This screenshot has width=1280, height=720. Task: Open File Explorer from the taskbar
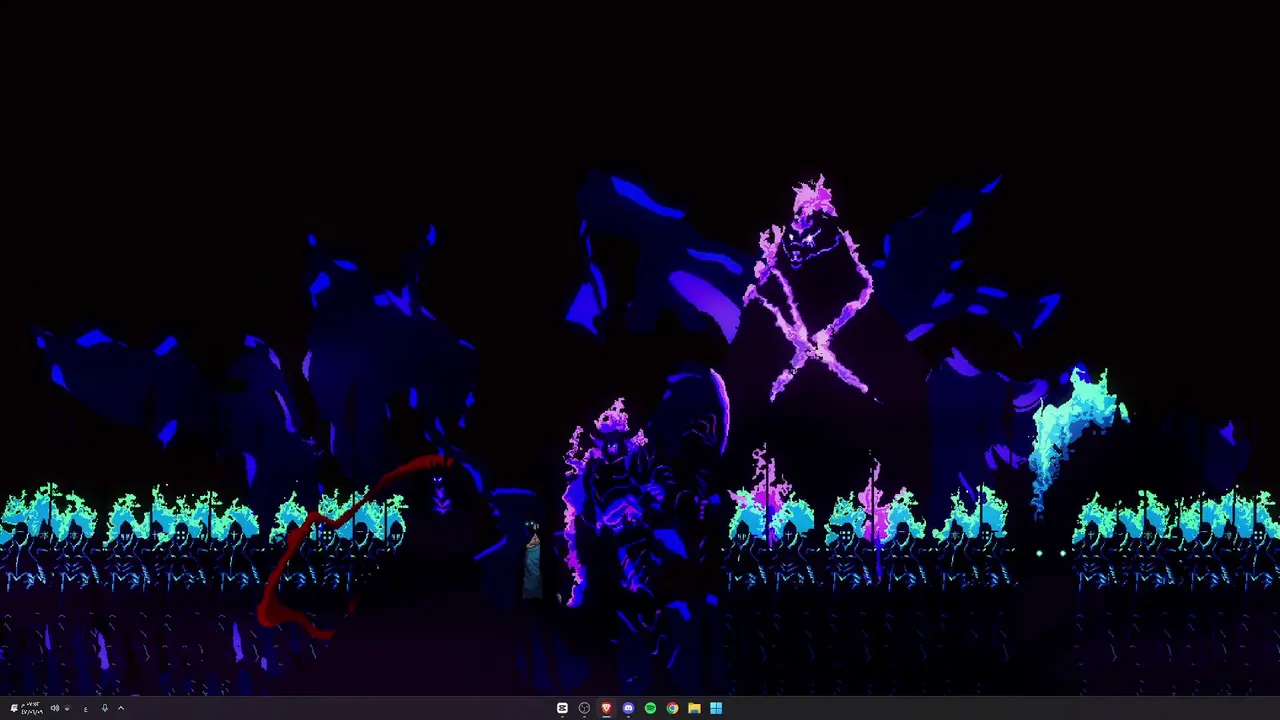[694, 708]
